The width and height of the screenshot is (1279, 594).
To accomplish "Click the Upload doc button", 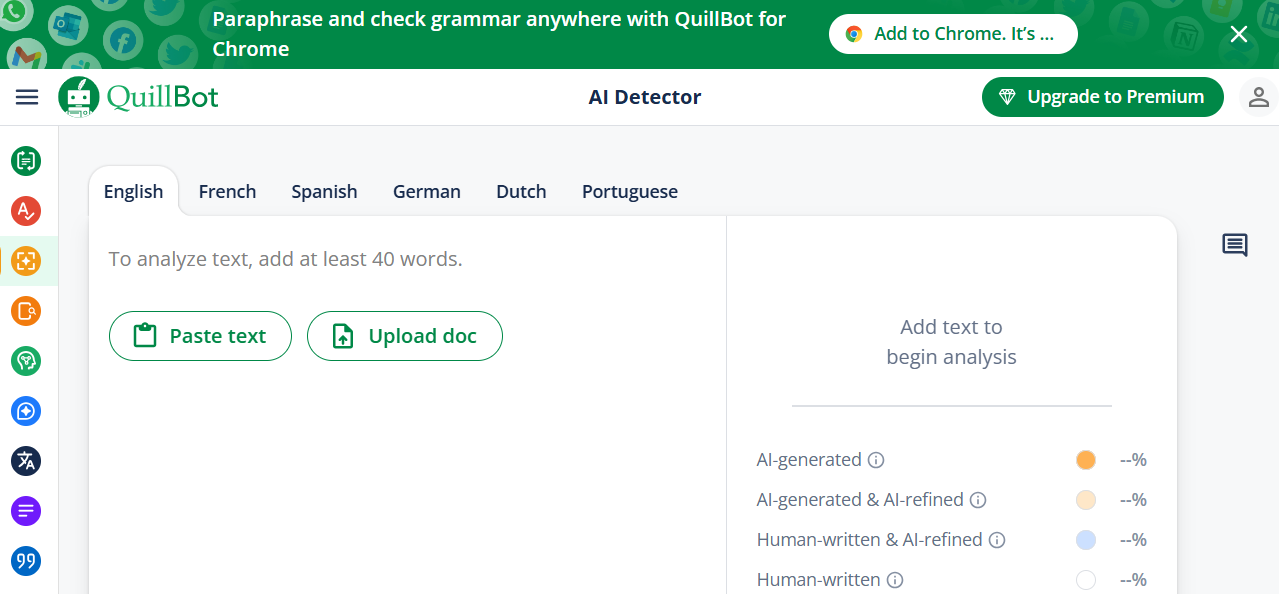I will pos(404,336).
